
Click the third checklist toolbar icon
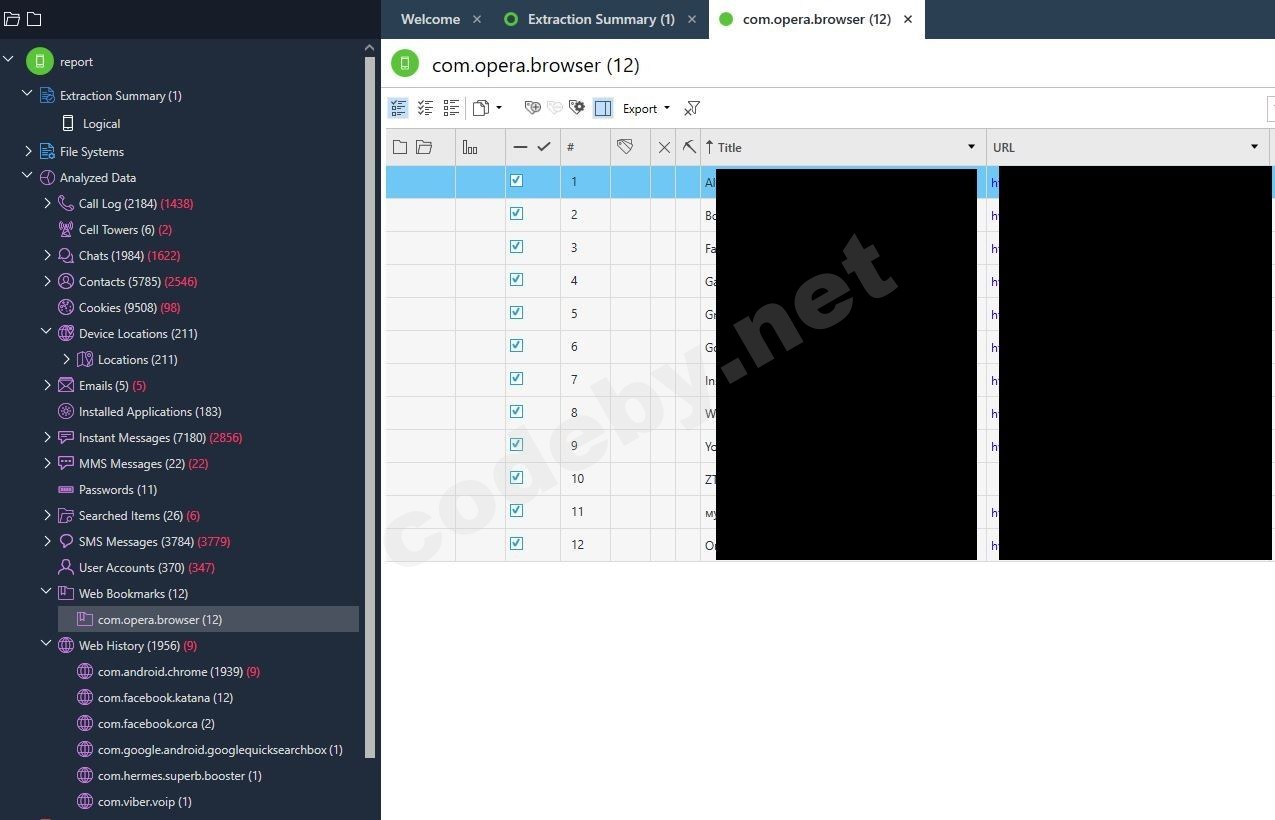point(451,108)
